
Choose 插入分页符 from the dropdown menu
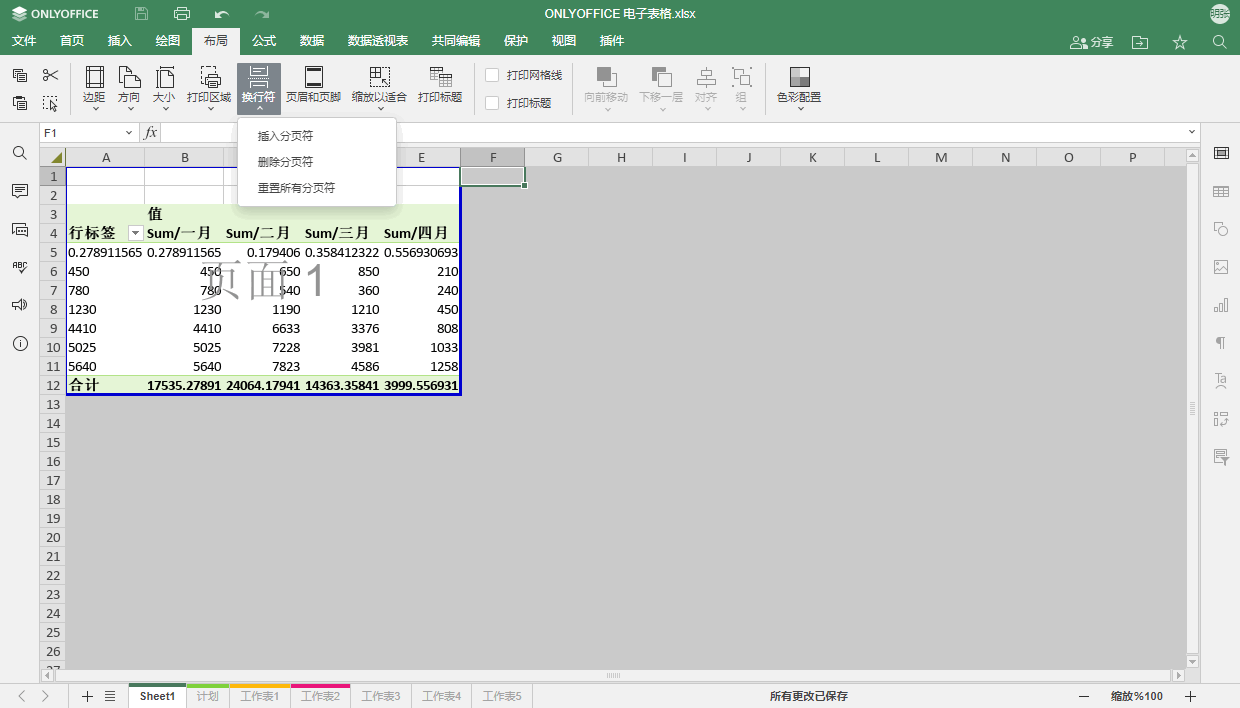point(317,136)
